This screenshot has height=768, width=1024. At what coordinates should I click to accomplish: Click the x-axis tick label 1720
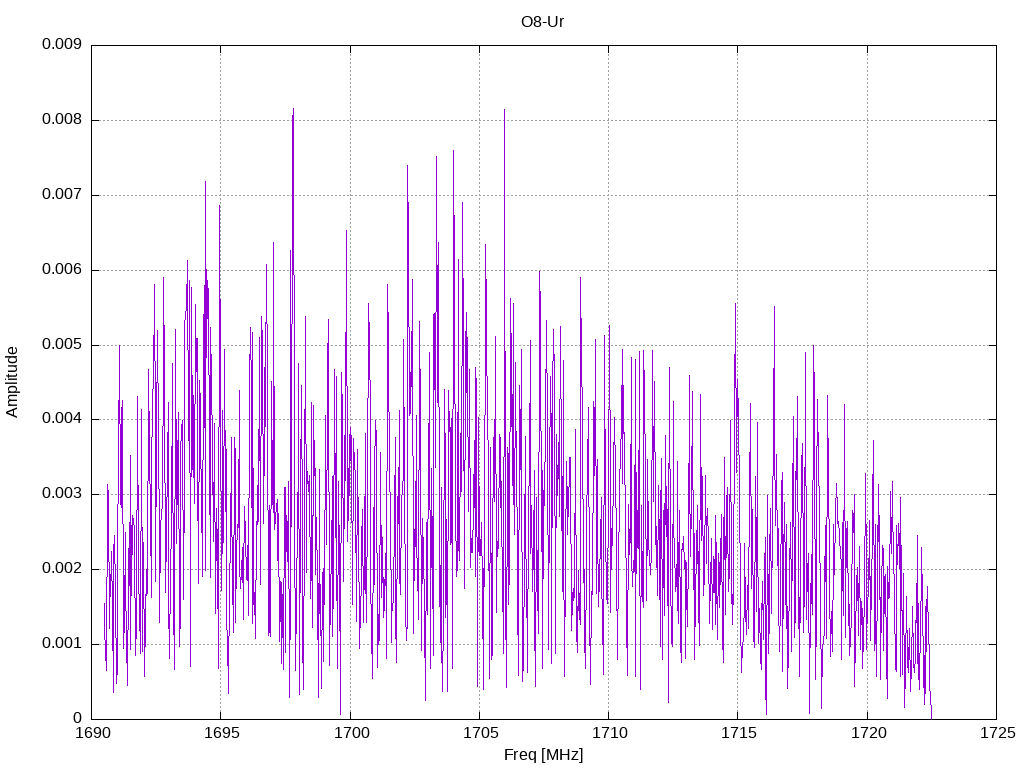pos(869,733)
